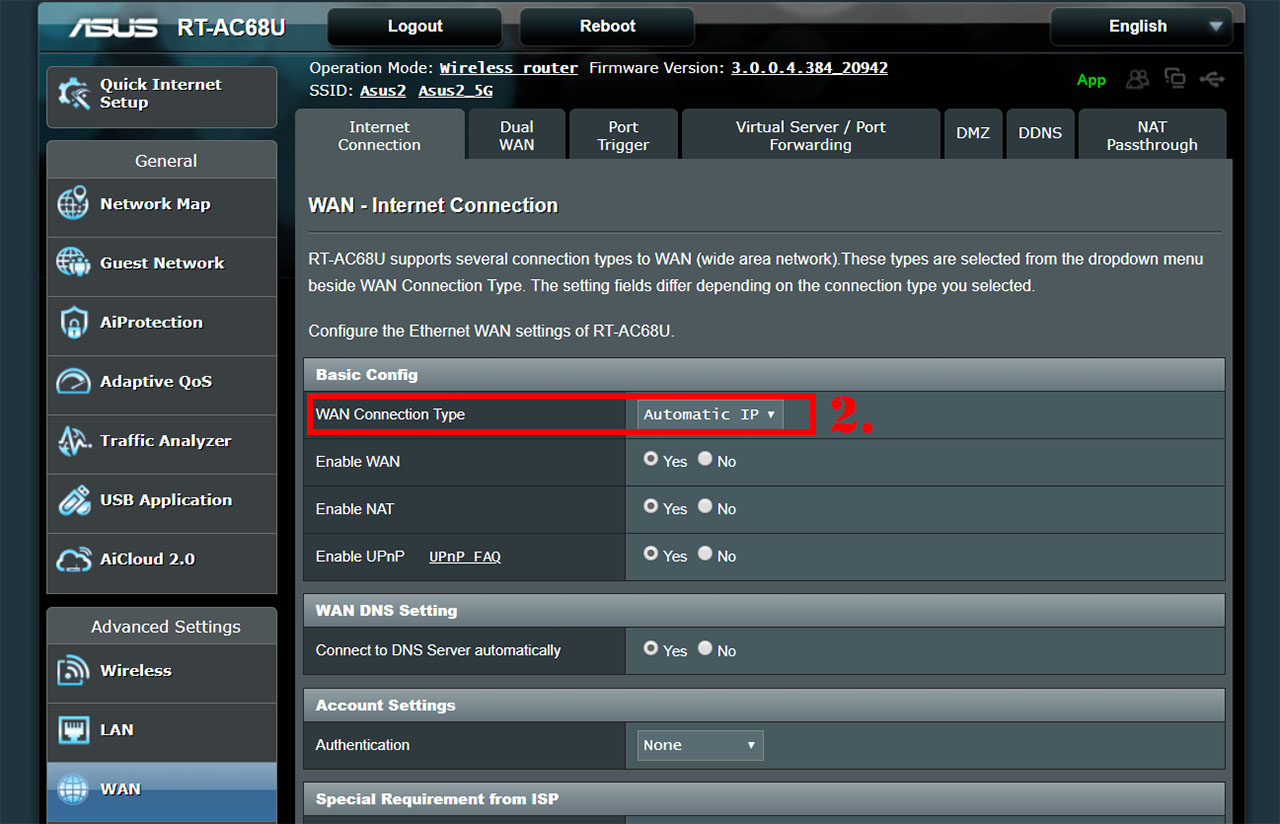Select No for automatic DNS server
Image resolution: width=1280 pixels, height=824 pixels.
(705, 648)
